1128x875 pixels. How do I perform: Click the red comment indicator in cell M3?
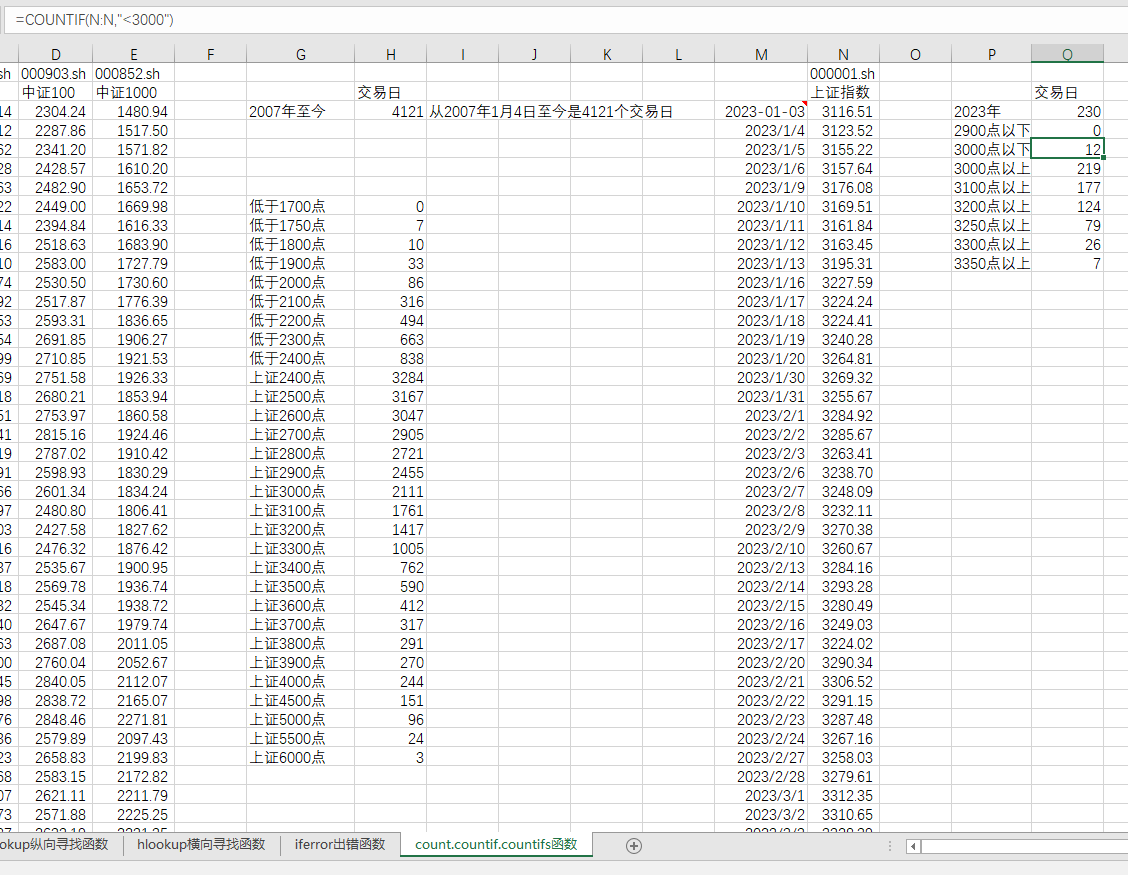tap(802, 105)
